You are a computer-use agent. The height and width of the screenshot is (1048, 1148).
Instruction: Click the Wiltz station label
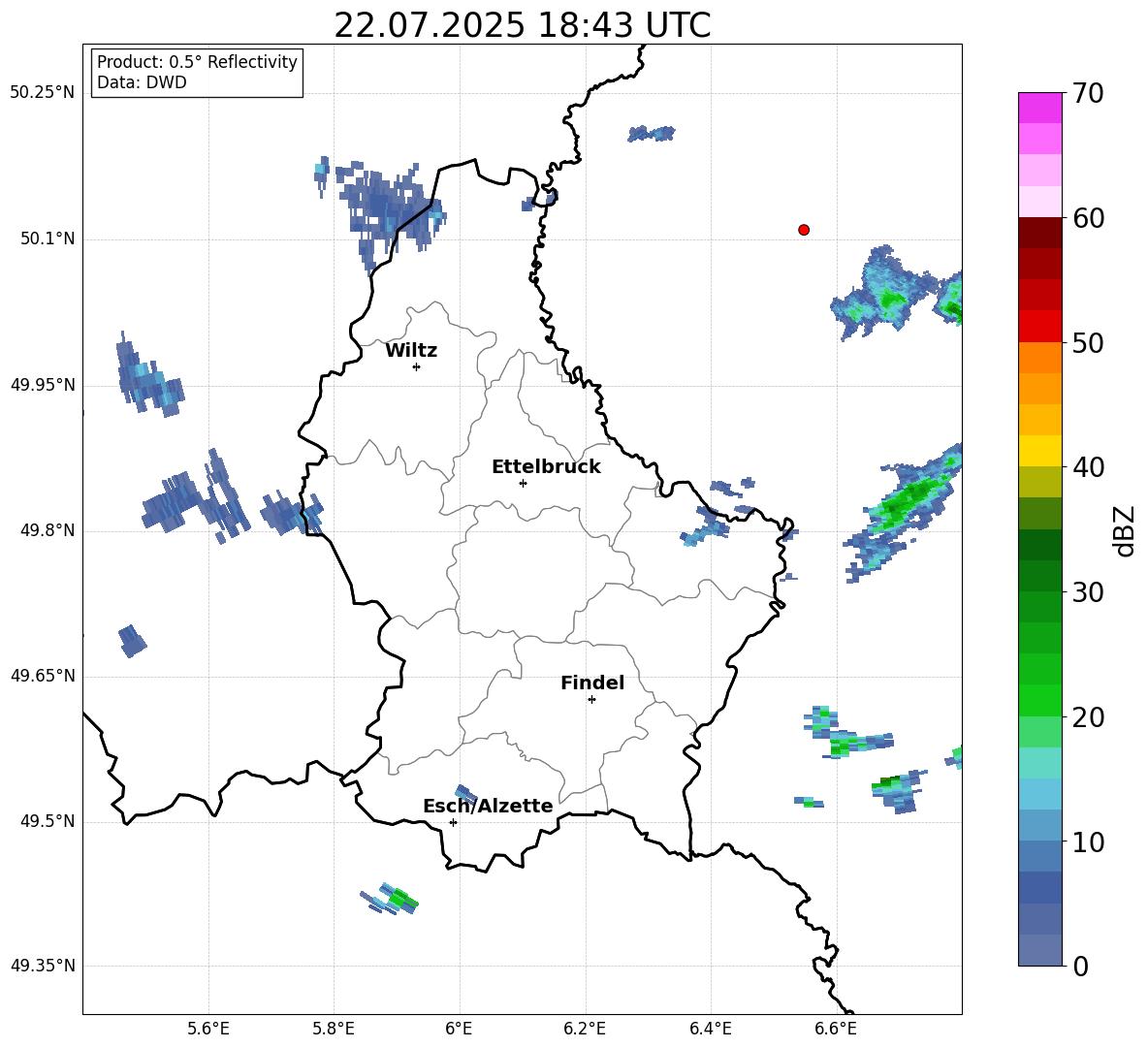click(411, 351)
